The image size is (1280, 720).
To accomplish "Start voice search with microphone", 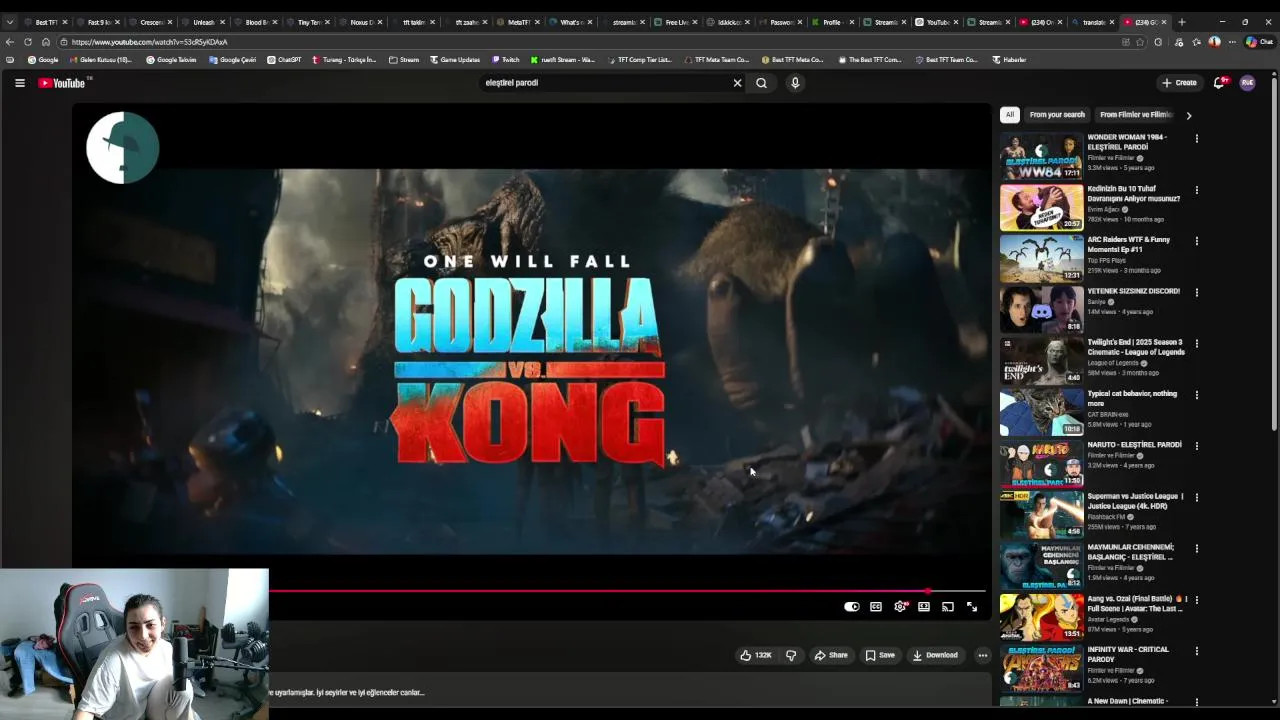I will pyautogui.click(x=795, y=83).
